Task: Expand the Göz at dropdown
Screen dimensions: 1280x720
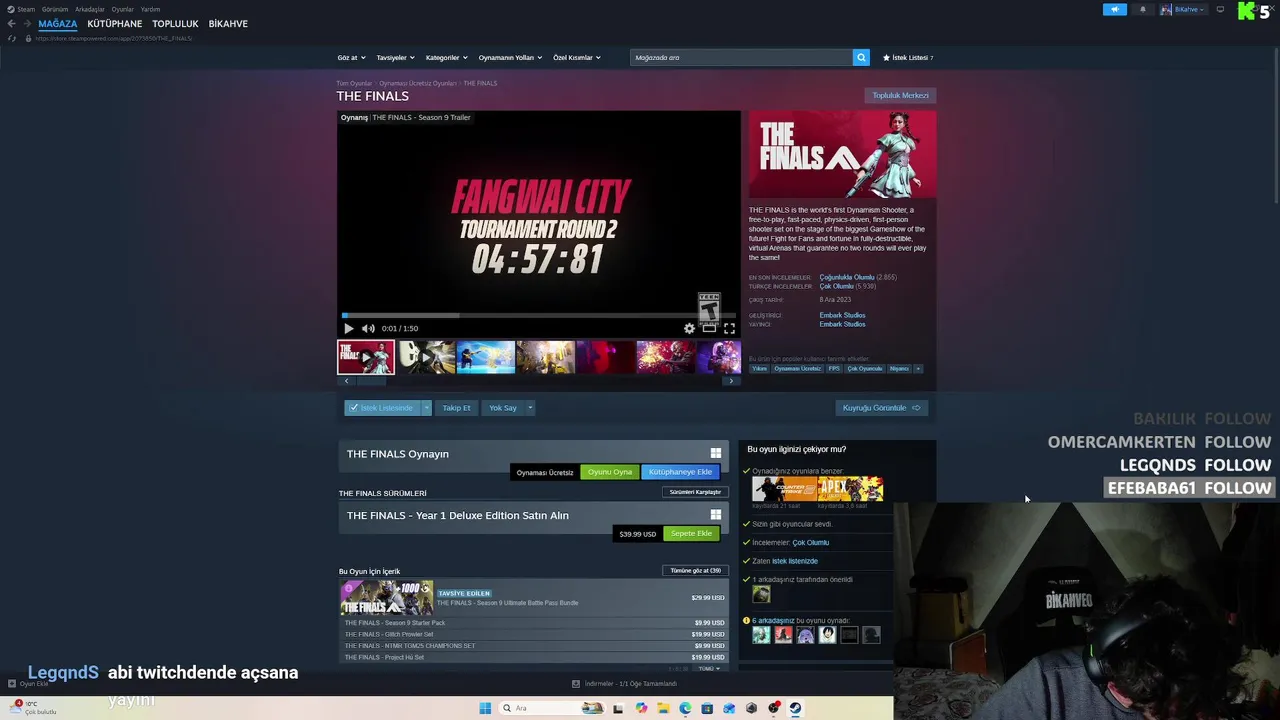Action: (x=351, y=58)
